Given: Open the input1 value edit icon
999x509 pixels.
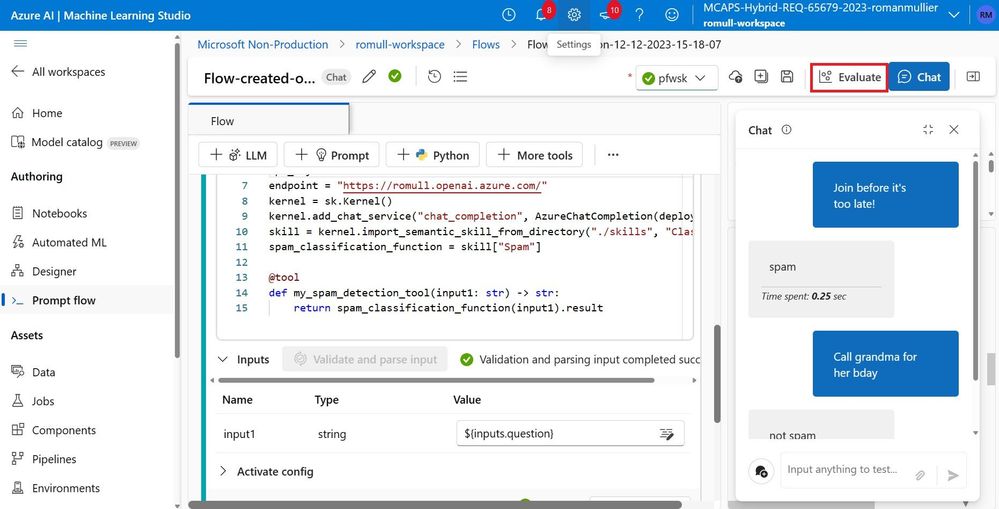Looking at the screenshot, I should click(666, 434).
